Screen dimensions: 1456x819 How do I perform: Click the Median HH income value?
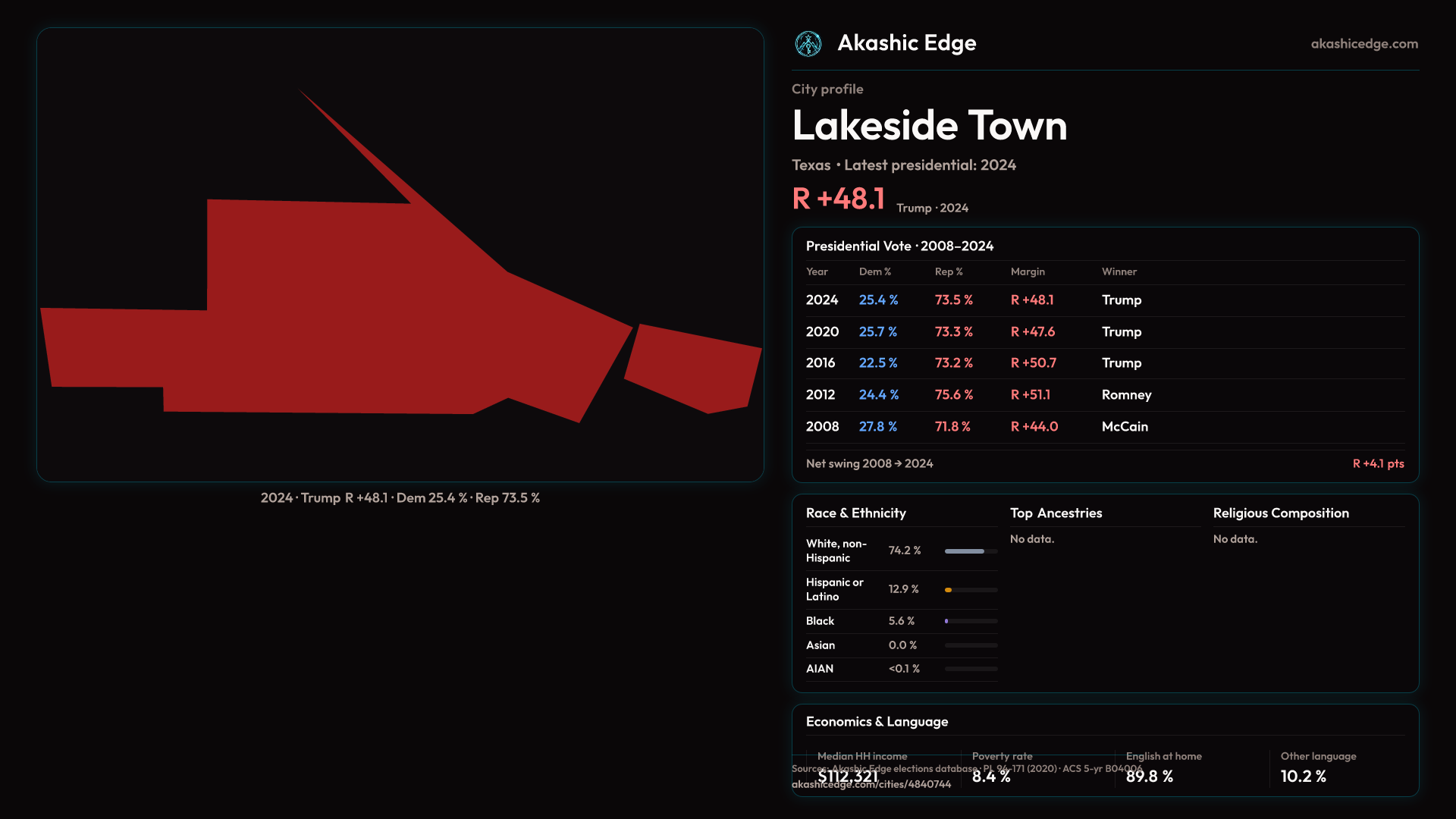click(847, 777)
